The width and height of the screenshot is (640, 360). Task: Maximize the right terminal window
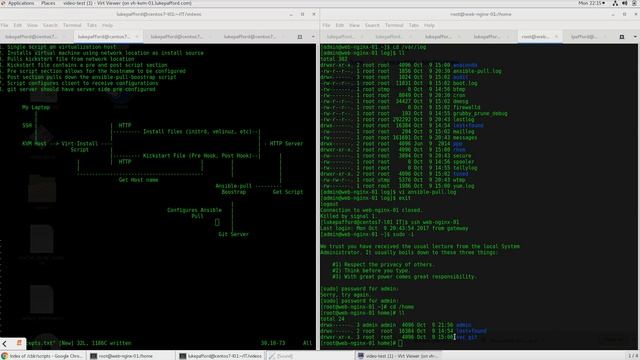(624, 14)
